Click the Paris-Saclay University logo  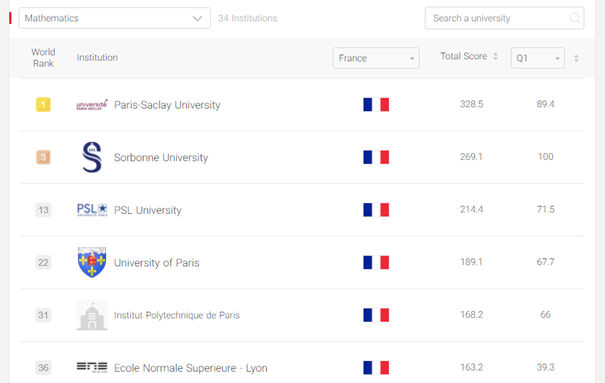[92, 105]
